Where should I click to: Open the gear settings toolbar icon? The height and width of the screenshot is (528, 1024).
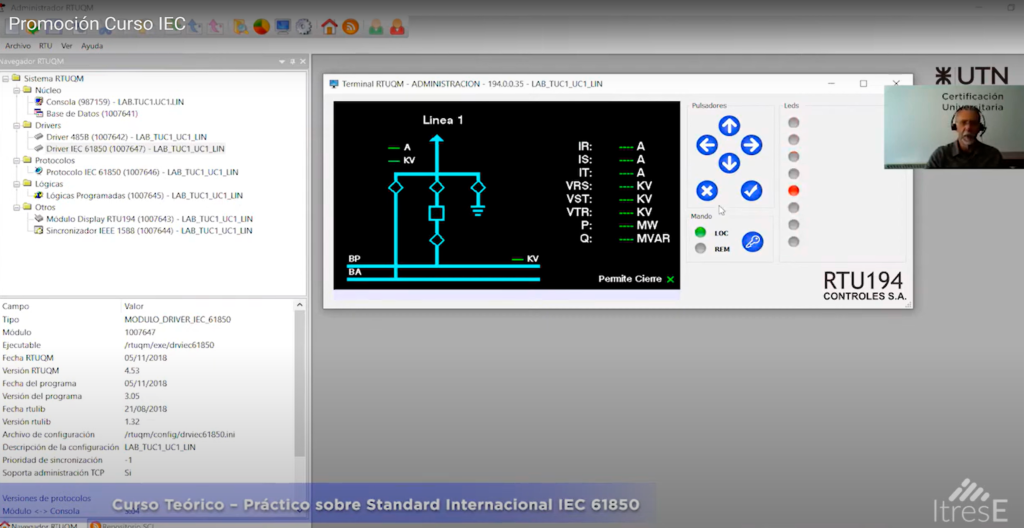pos(304,27)
